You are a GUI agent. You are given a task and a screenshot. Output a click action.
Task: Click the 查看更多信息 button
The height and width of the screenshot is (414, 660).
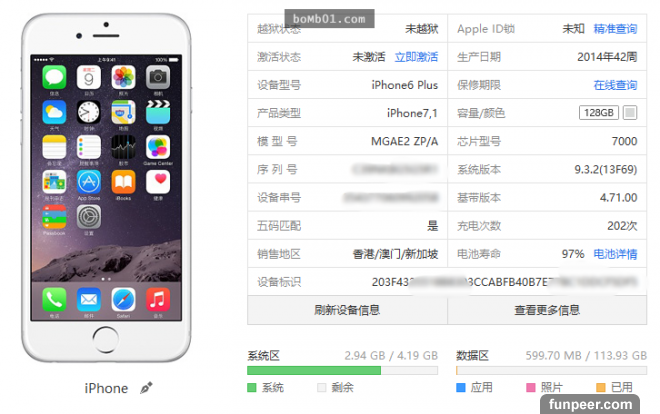tap(547, 310)
